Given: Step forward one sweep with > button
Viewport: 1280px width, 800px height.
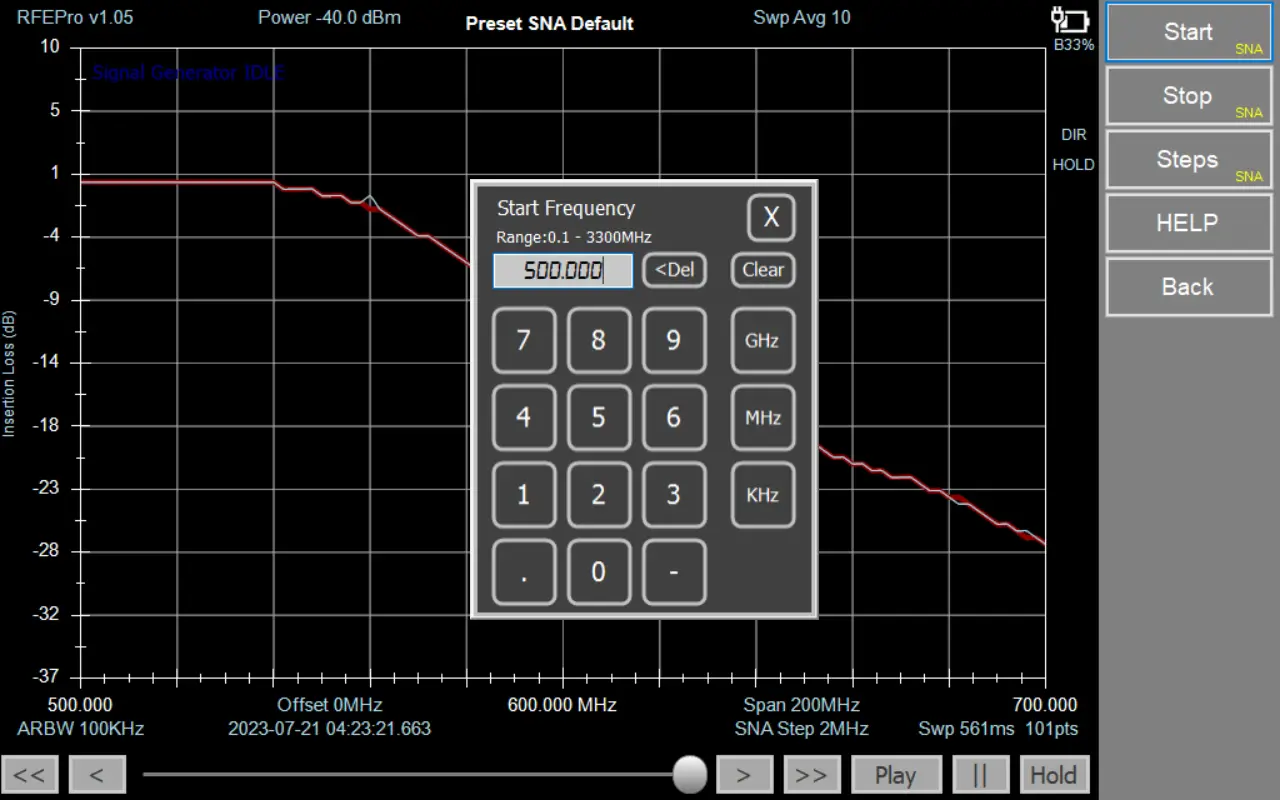Looking at the screenshot, I should [x=743, y=775].
